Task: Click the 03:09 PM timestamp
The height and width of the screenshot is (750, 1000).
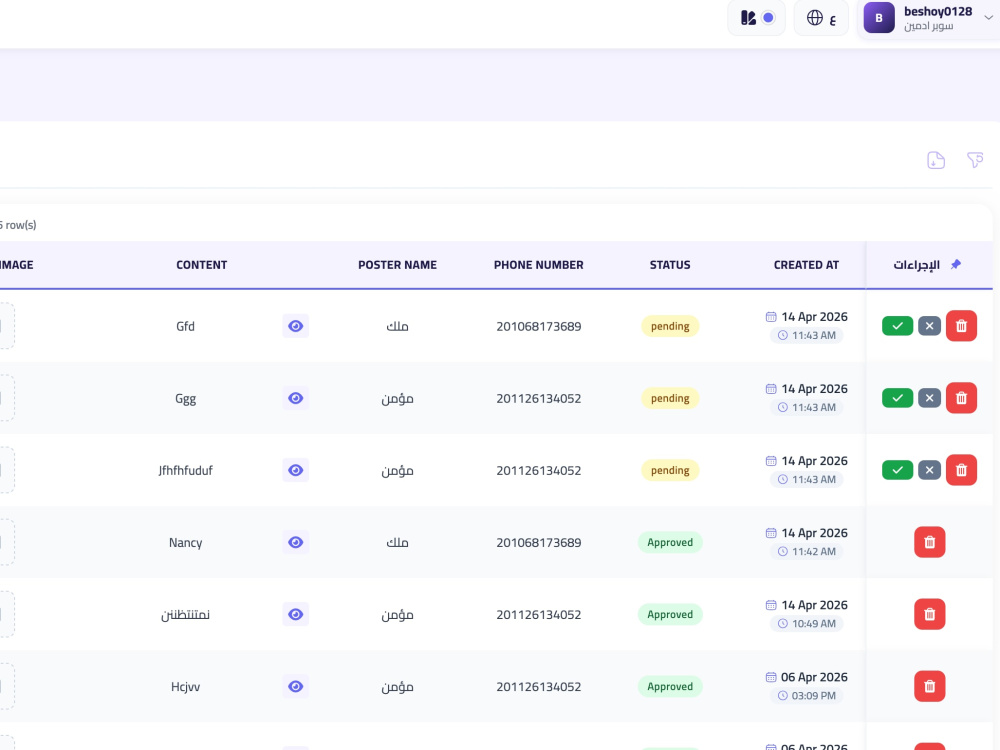Action: coord(814,696)
